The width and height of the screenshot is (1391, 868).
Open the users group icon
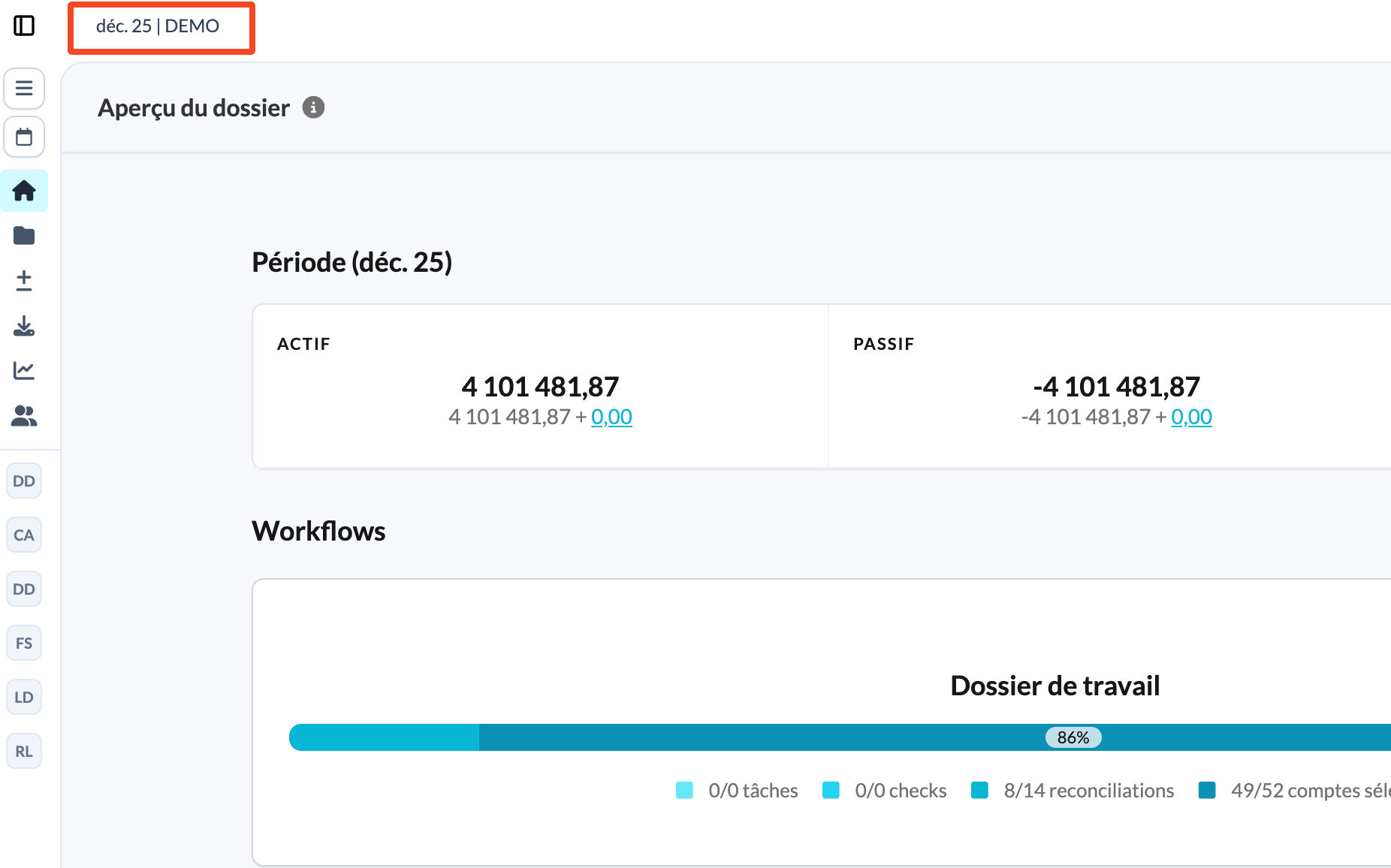tap(24, 416)
